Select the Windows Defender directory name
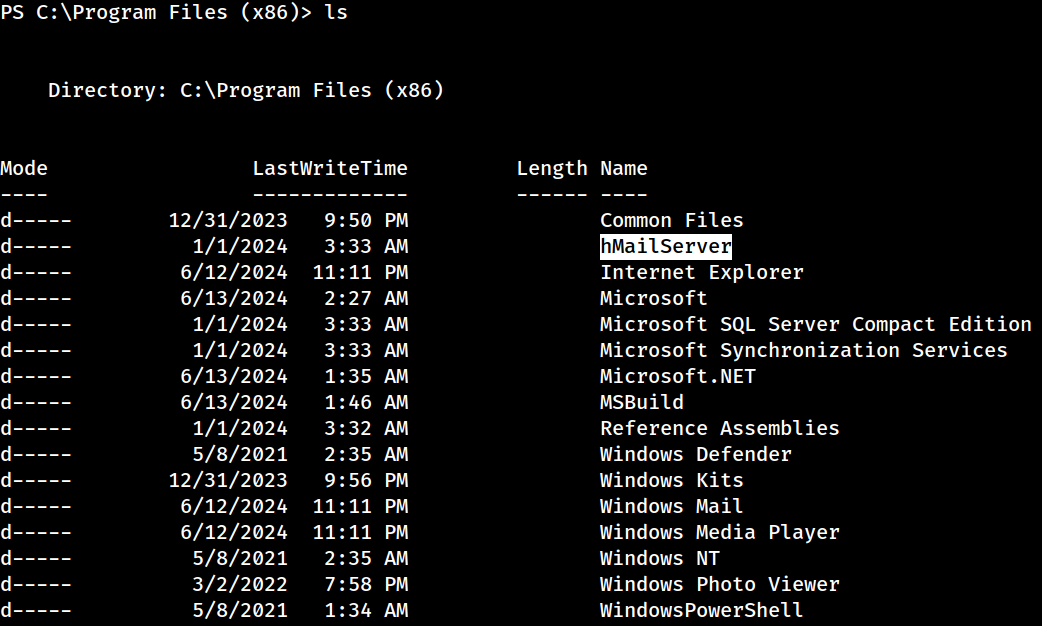This screenshot has height=626, width=1042. (696, 454)
